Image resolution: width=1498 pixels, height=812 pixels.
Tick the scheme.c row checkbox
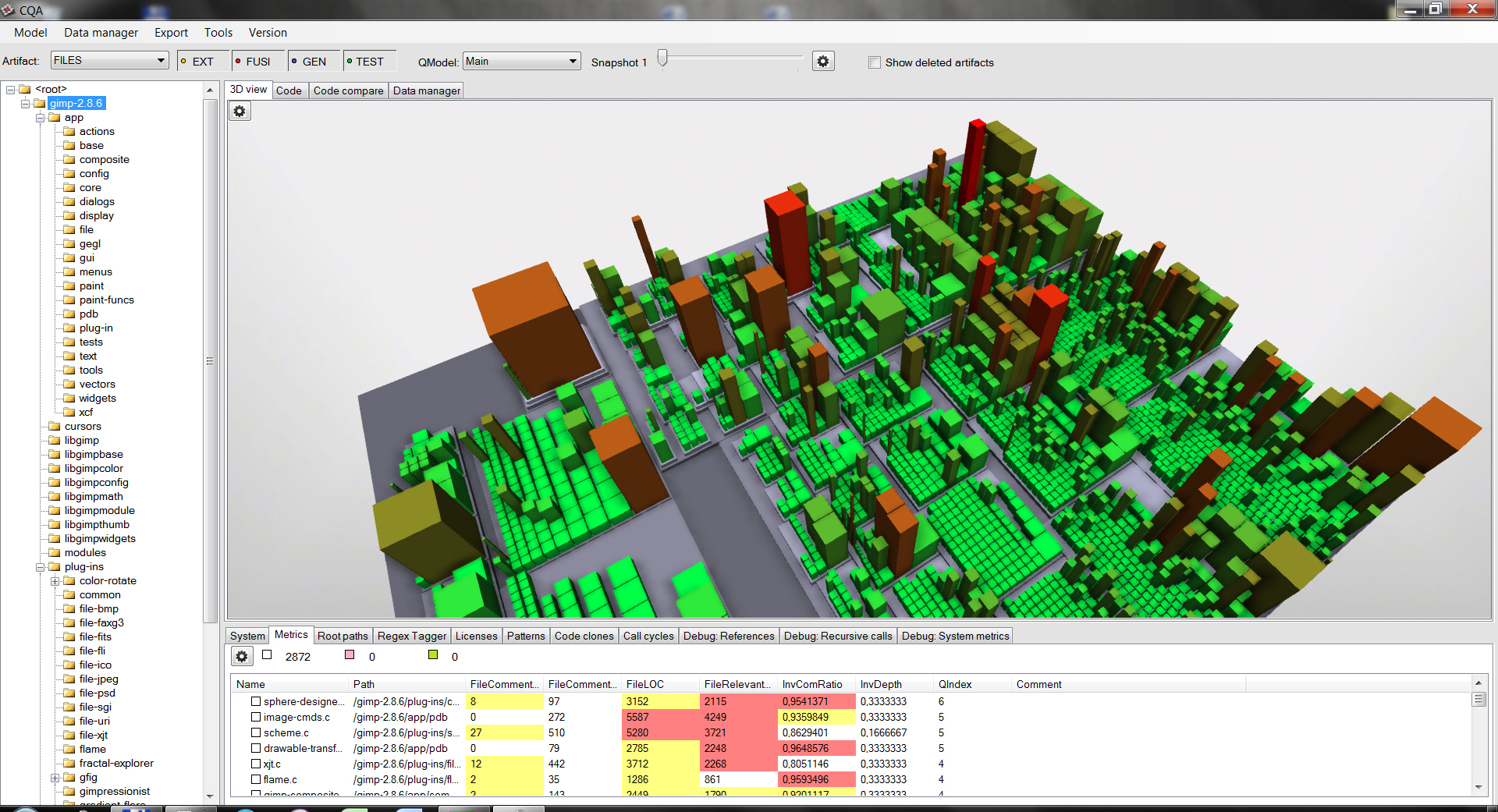(256, 733)
